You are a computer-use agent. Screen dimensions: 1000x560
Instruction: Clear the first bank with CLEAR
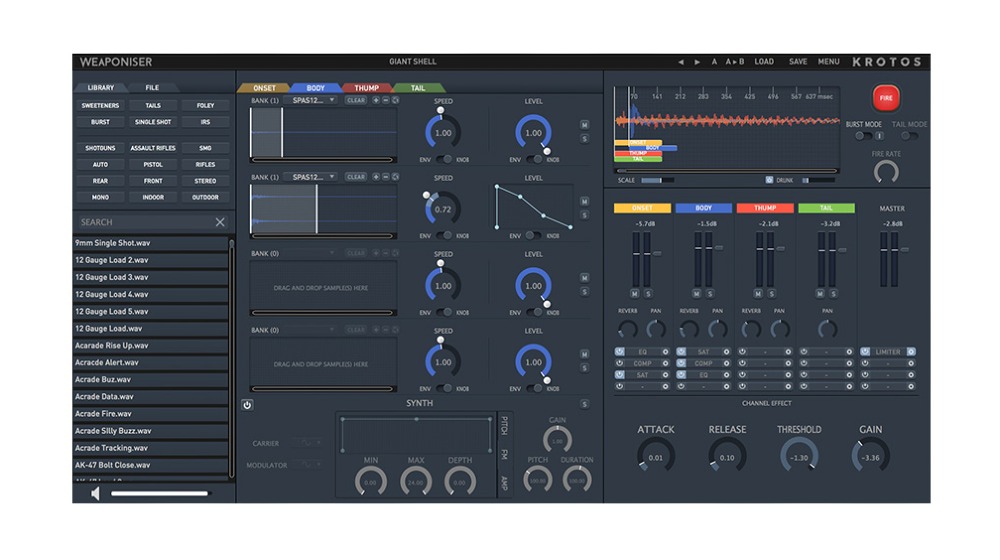(x=356, y=100)
